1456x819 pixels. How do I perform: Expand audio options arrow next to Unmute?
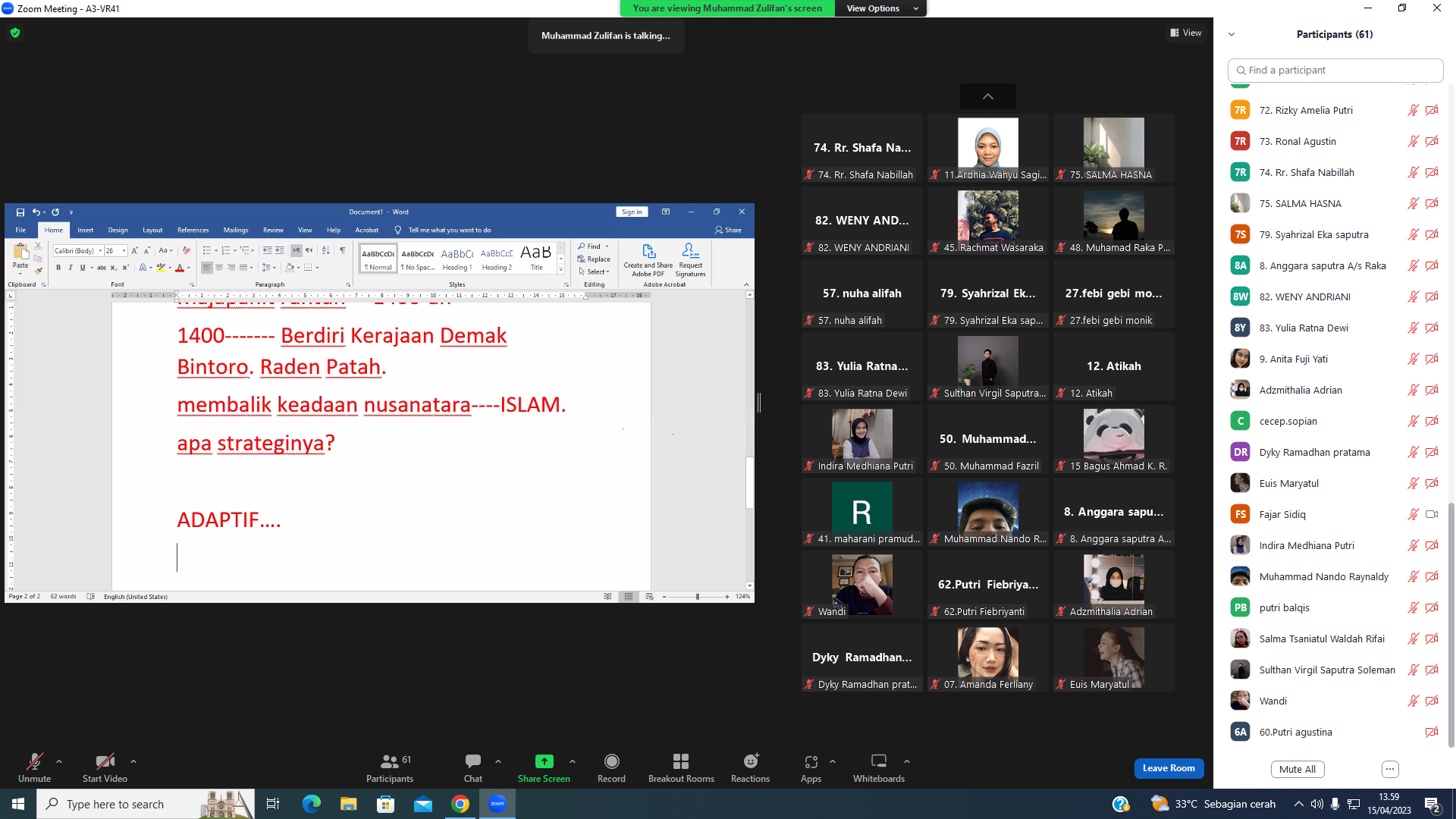coord(59,761)
